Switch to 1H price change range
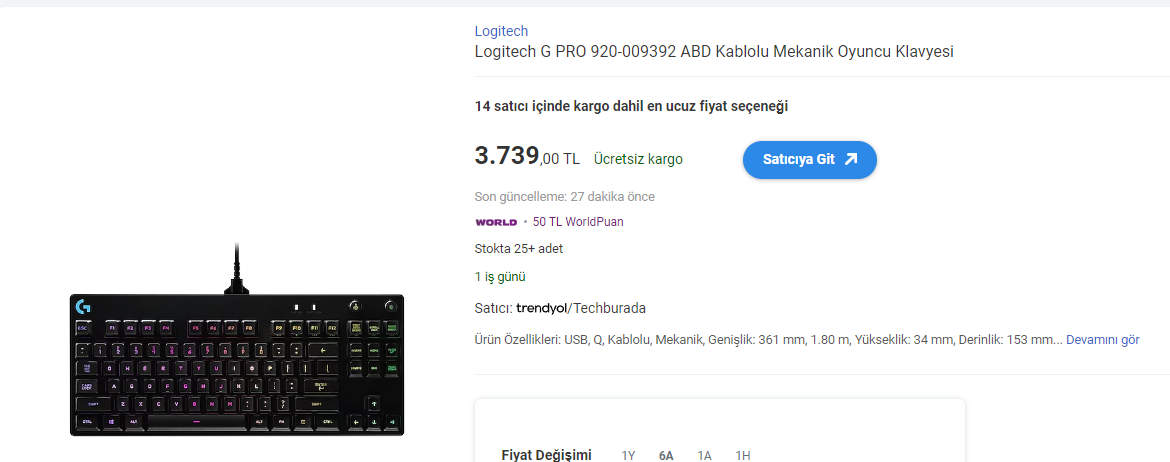 pos(742,455)
